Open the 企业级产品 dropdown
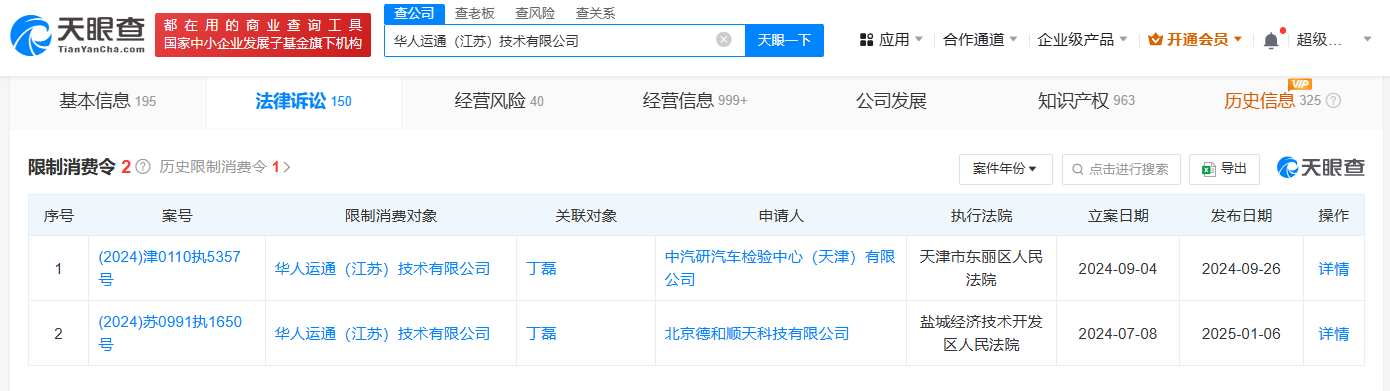1390x391 pixels. point(1083,40)
